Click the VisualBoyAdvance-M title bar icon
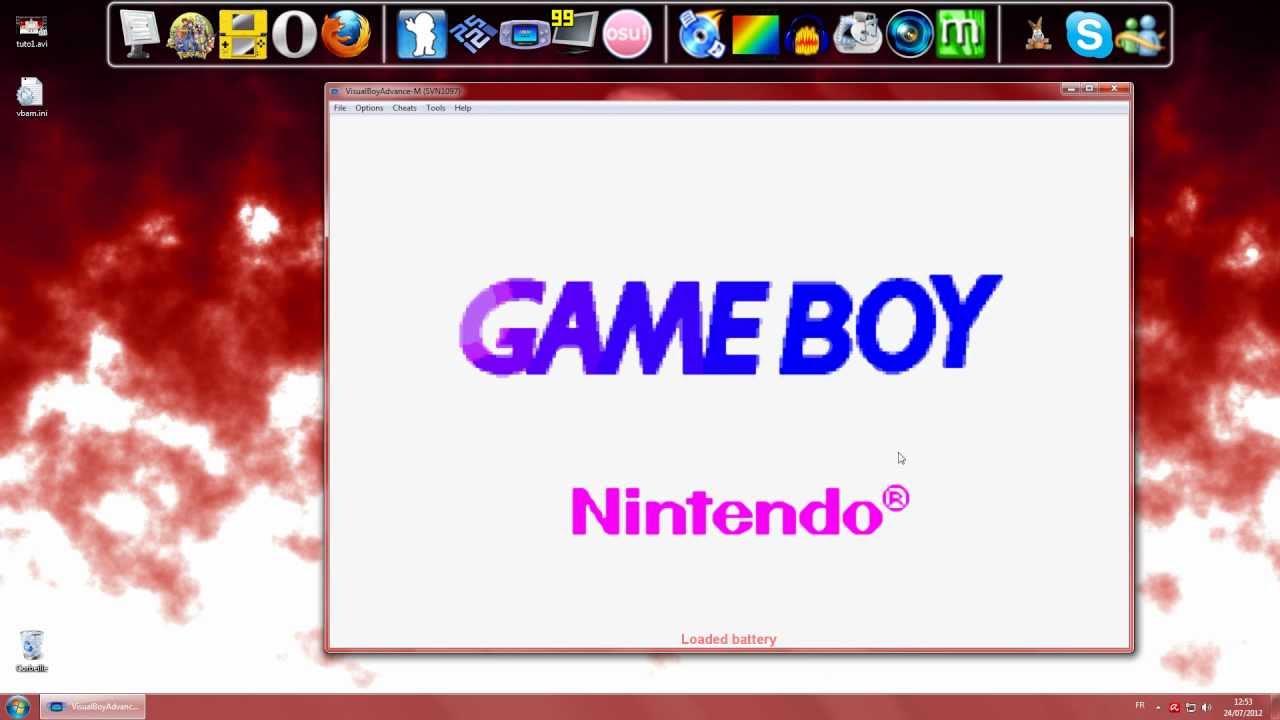Viewport: 1280px width, 720px height. pyautogui.click(x=335, y=91)
